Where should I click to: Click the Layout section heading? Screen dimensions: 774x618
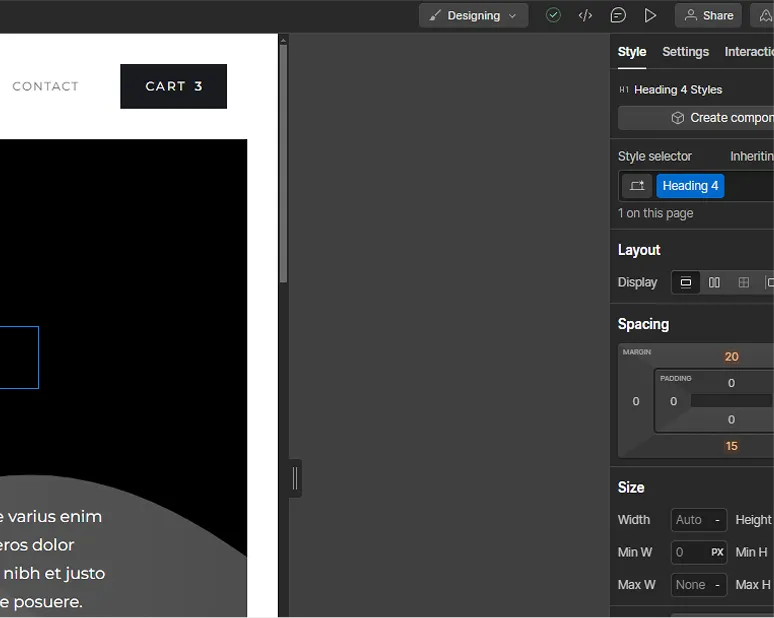tap(639, 250)
